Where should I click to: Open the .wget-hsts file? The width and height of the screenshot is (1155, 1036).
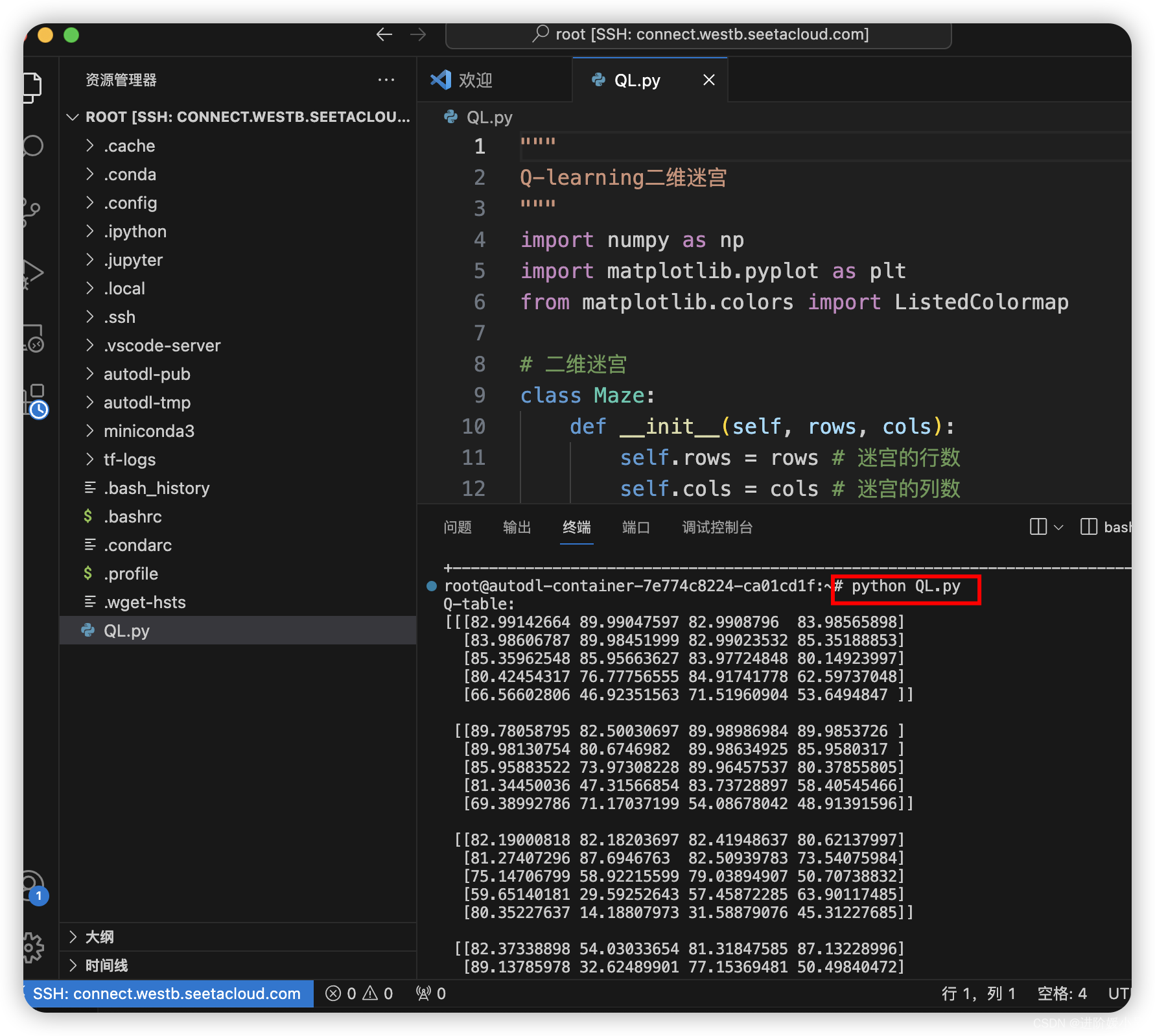point(239,602)
